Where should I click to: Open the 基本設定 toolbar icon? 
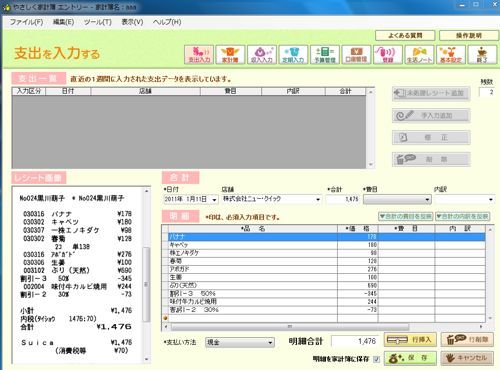[451, 54]
